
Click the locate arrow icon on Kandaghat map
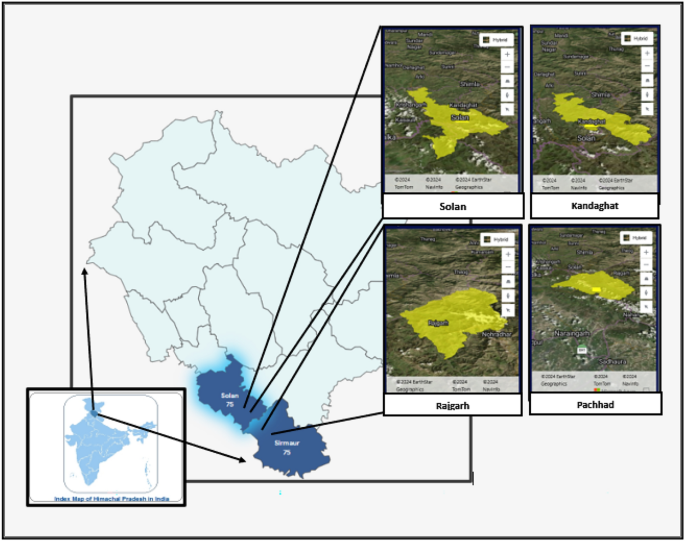tap(647, 108)
